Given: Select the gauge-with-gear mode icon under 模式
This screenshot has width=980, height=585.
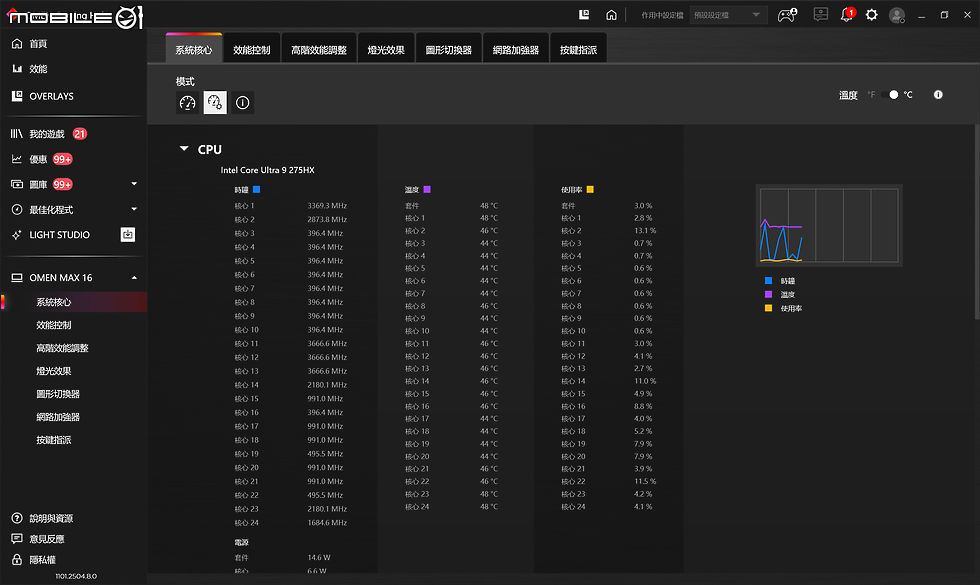Looking at the screenshot, I should tap(215, 102).
